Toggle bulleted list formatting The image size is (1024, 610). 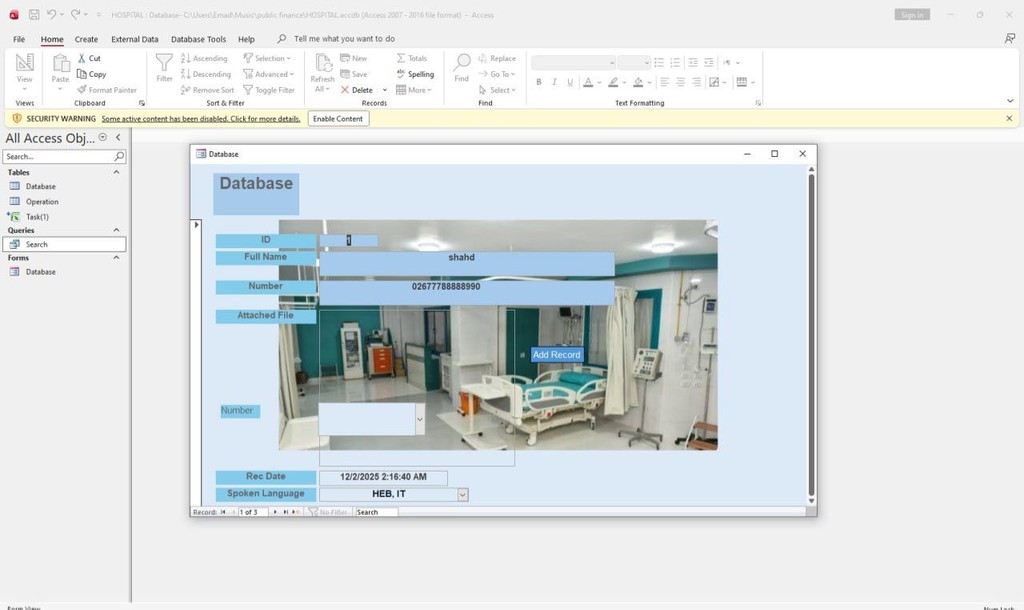point(659,63)
